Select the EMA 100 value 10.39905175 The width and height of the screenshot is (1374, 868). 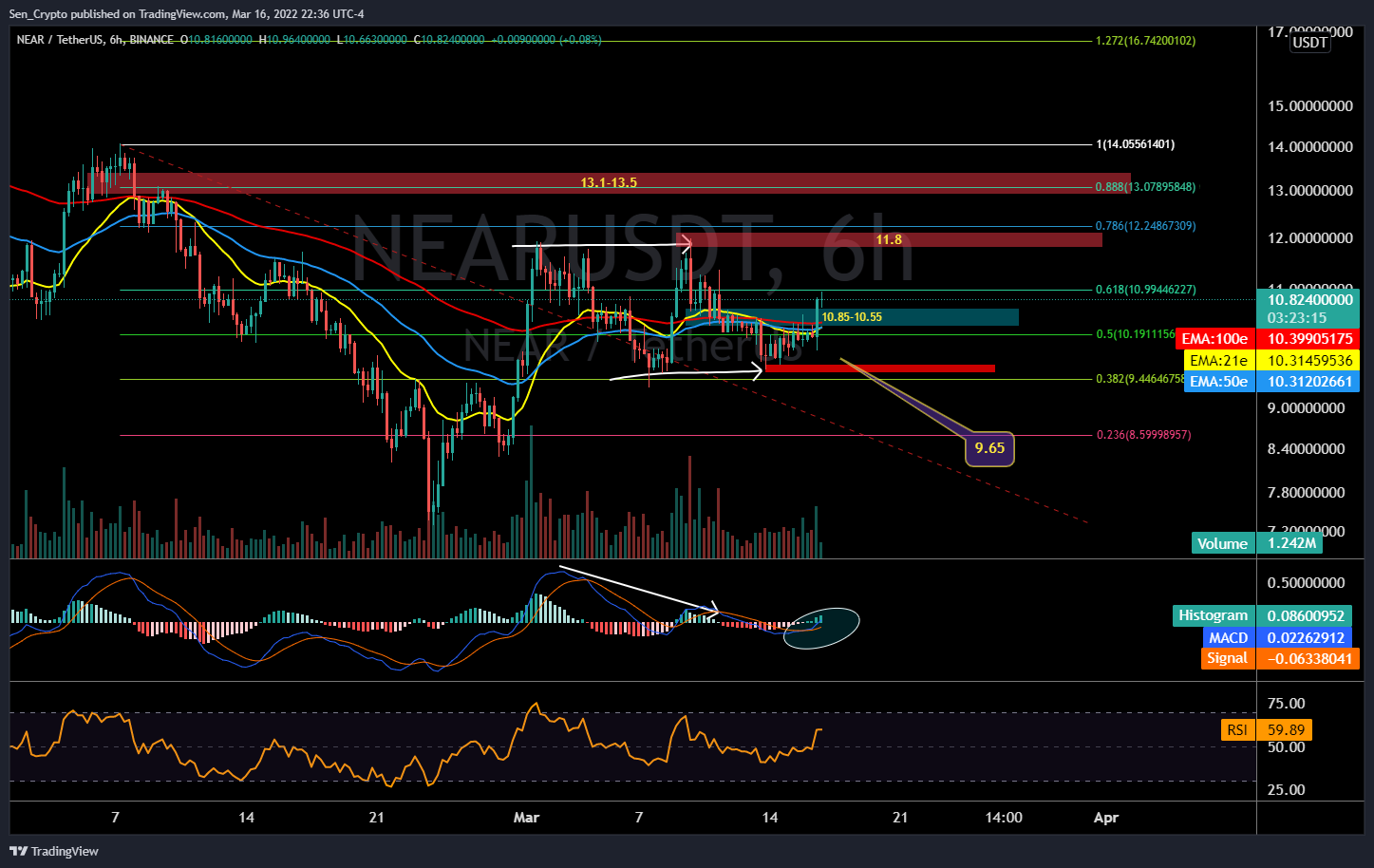pyautogui.click(x=1308, y=339)
